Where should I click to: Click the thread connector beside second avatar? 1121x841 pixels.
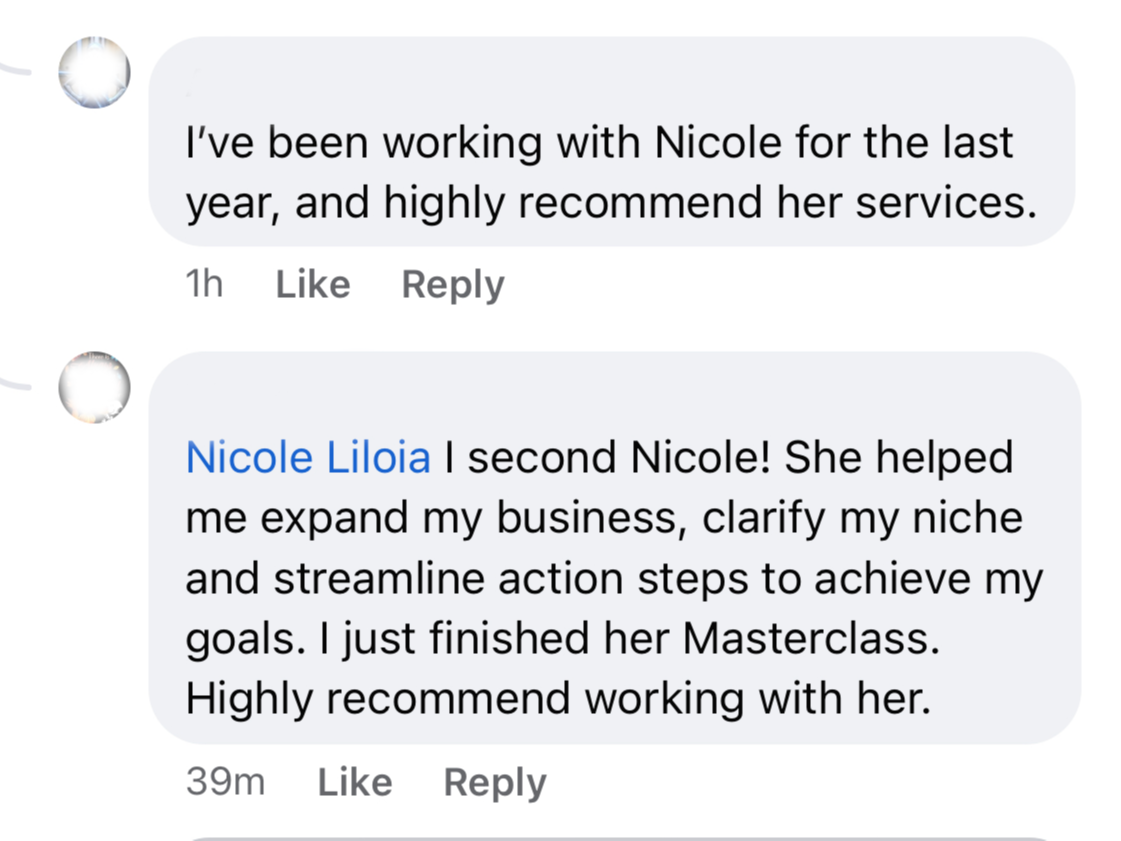16,383
